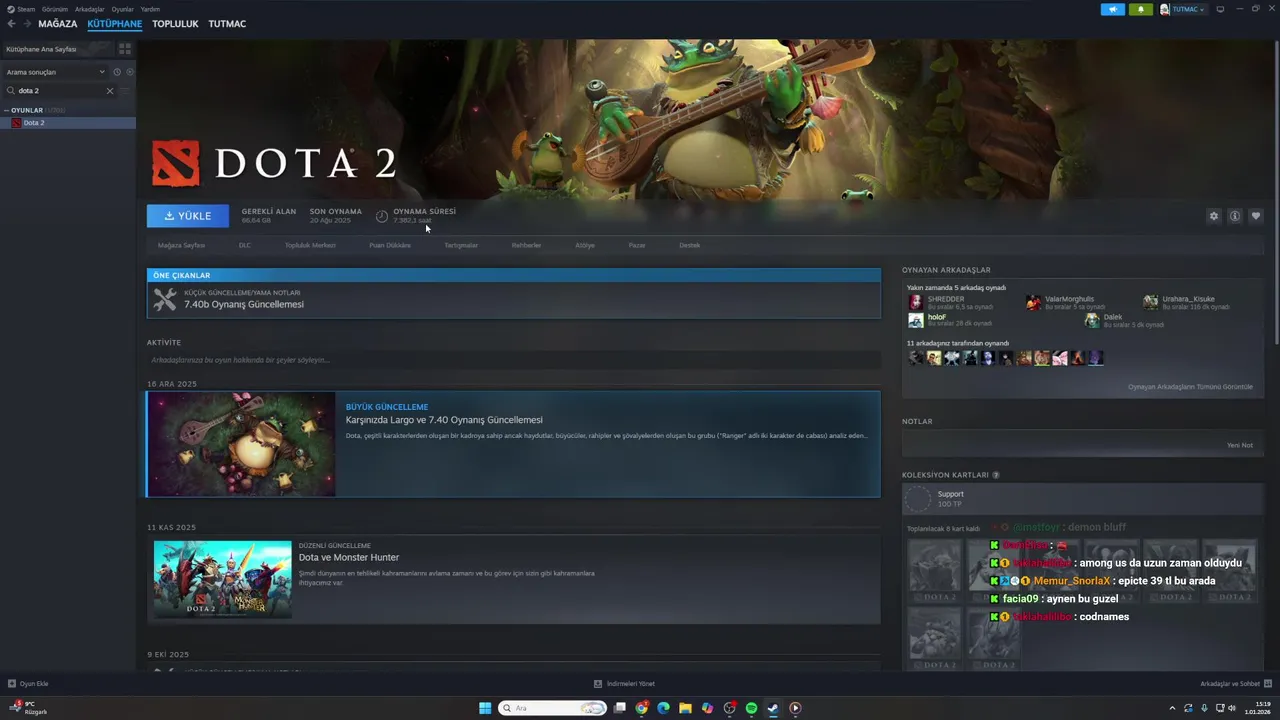The image size is (1280, 720).
Task: Open the TUTMAC profile tab
Action: click(227, 24)
